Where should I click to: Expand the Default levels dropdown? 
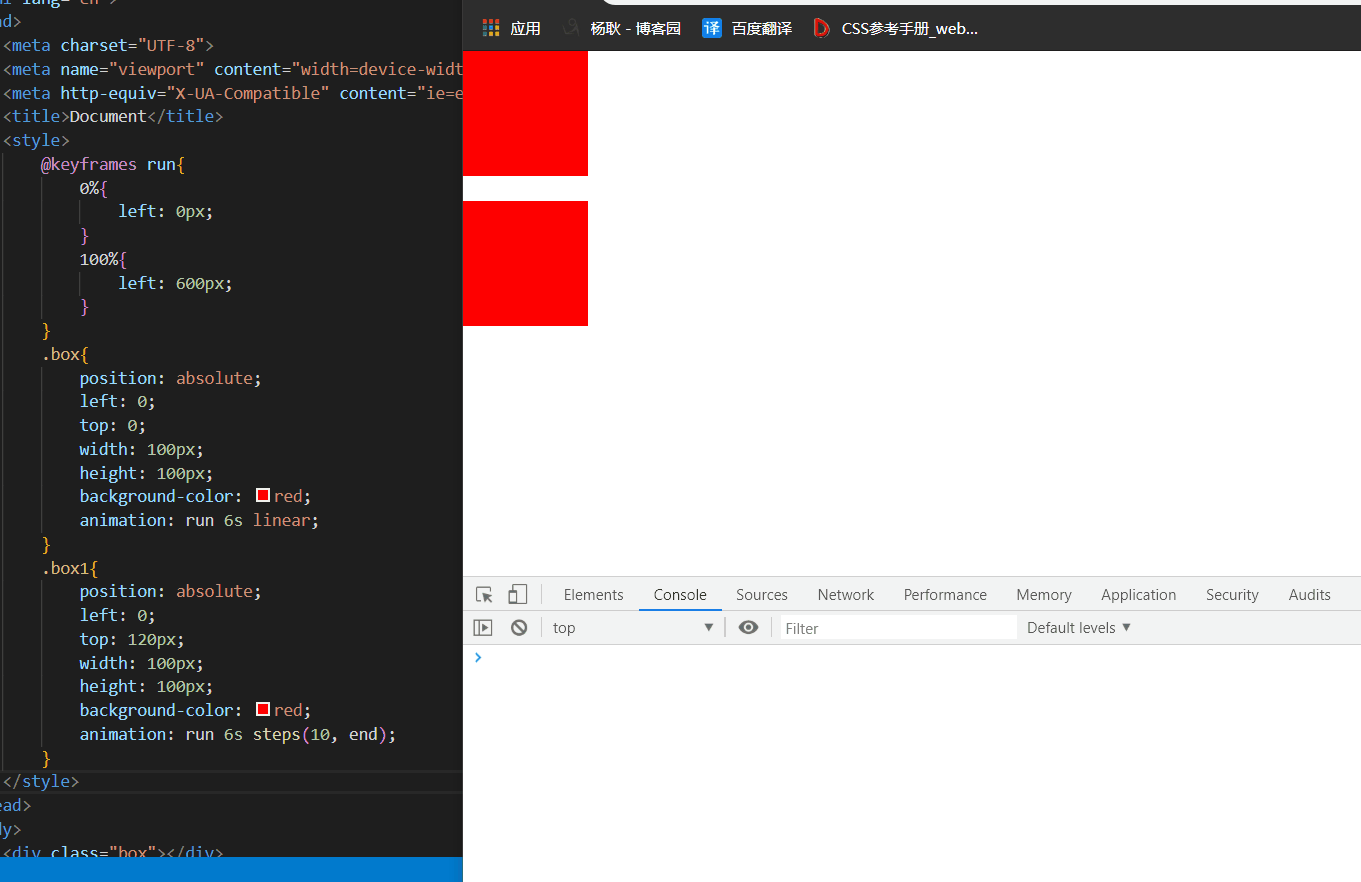click(1079, 628)
